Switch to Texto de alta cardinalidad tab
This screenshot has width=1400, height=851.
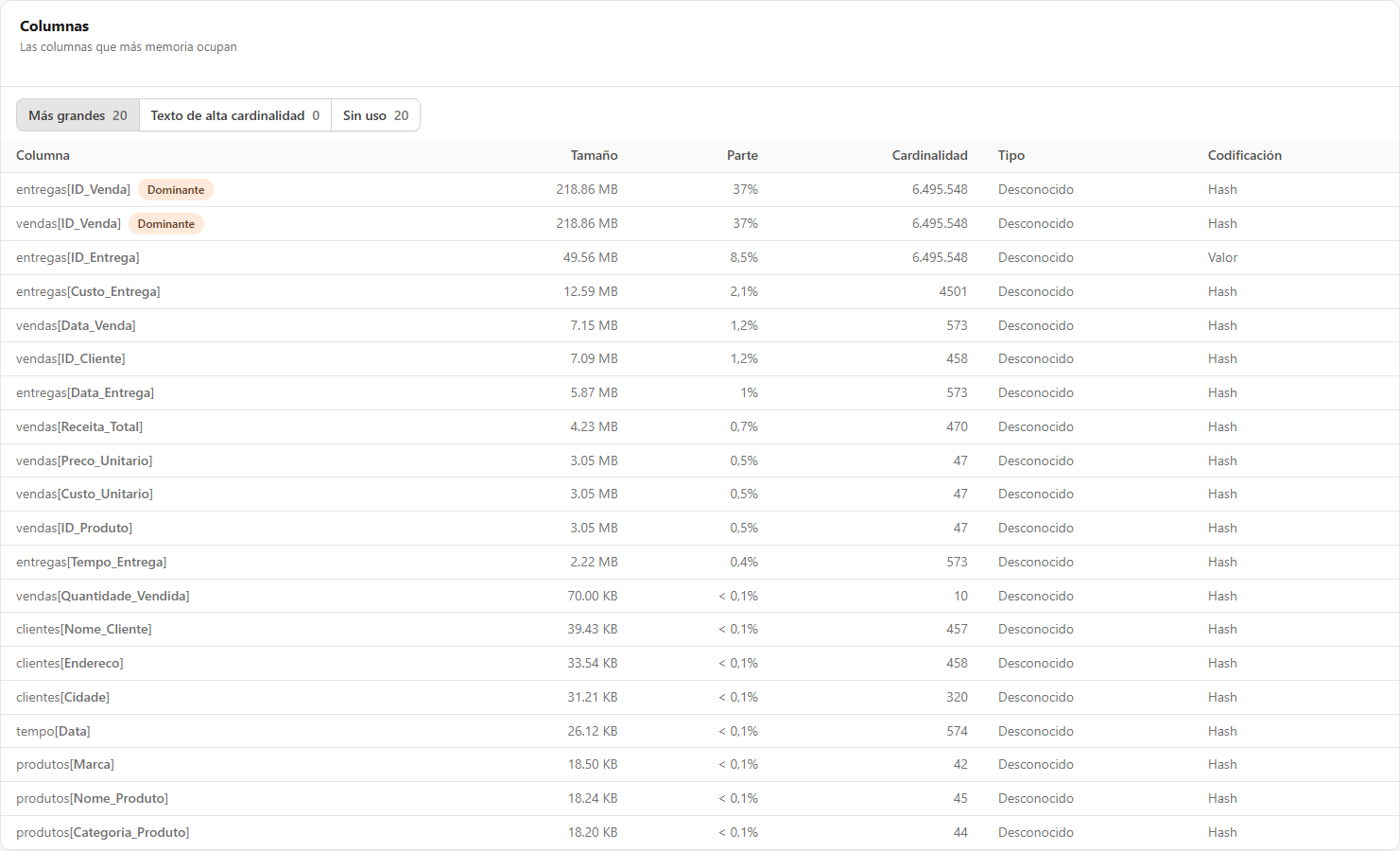point(235,115)
